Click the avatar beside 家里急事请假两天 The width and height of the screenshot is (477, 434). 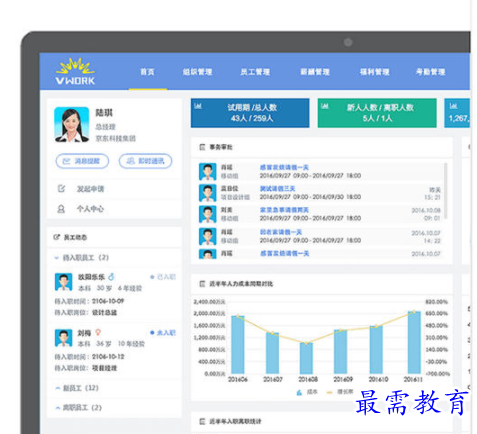[207, 214]
